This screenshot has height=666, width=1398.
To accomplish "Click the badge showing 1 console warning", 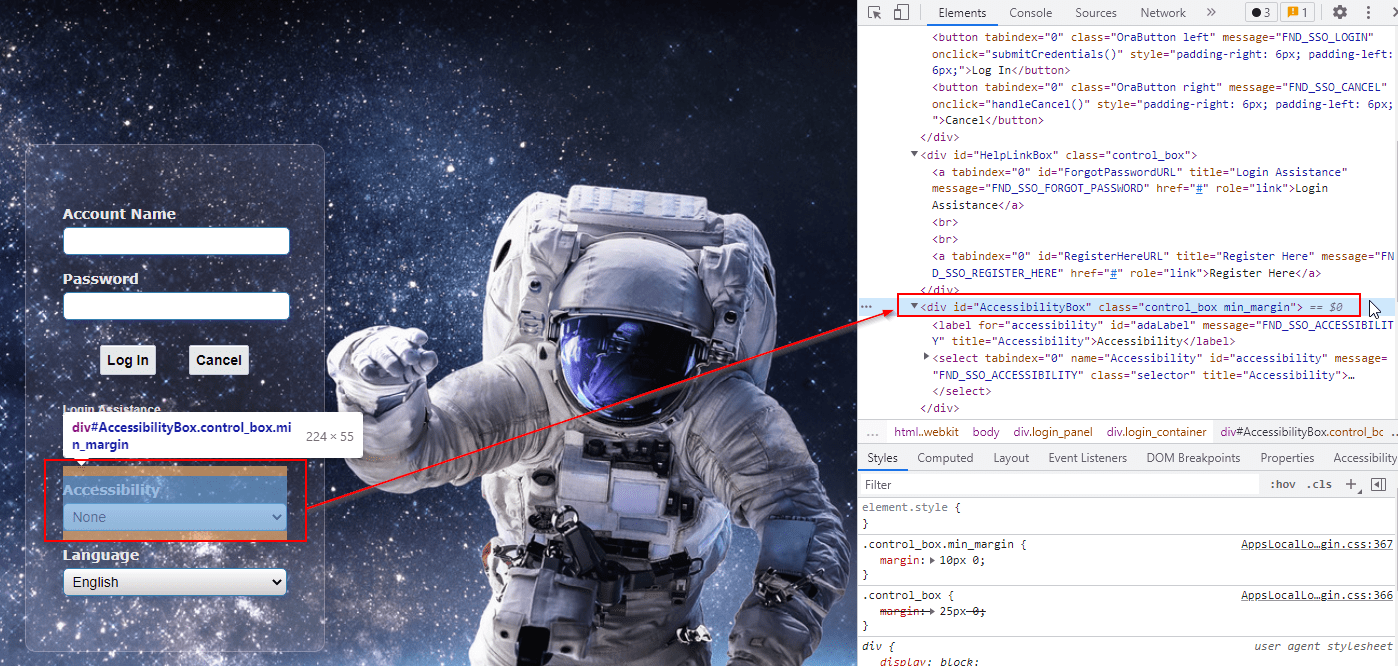I will point(1297,12).
